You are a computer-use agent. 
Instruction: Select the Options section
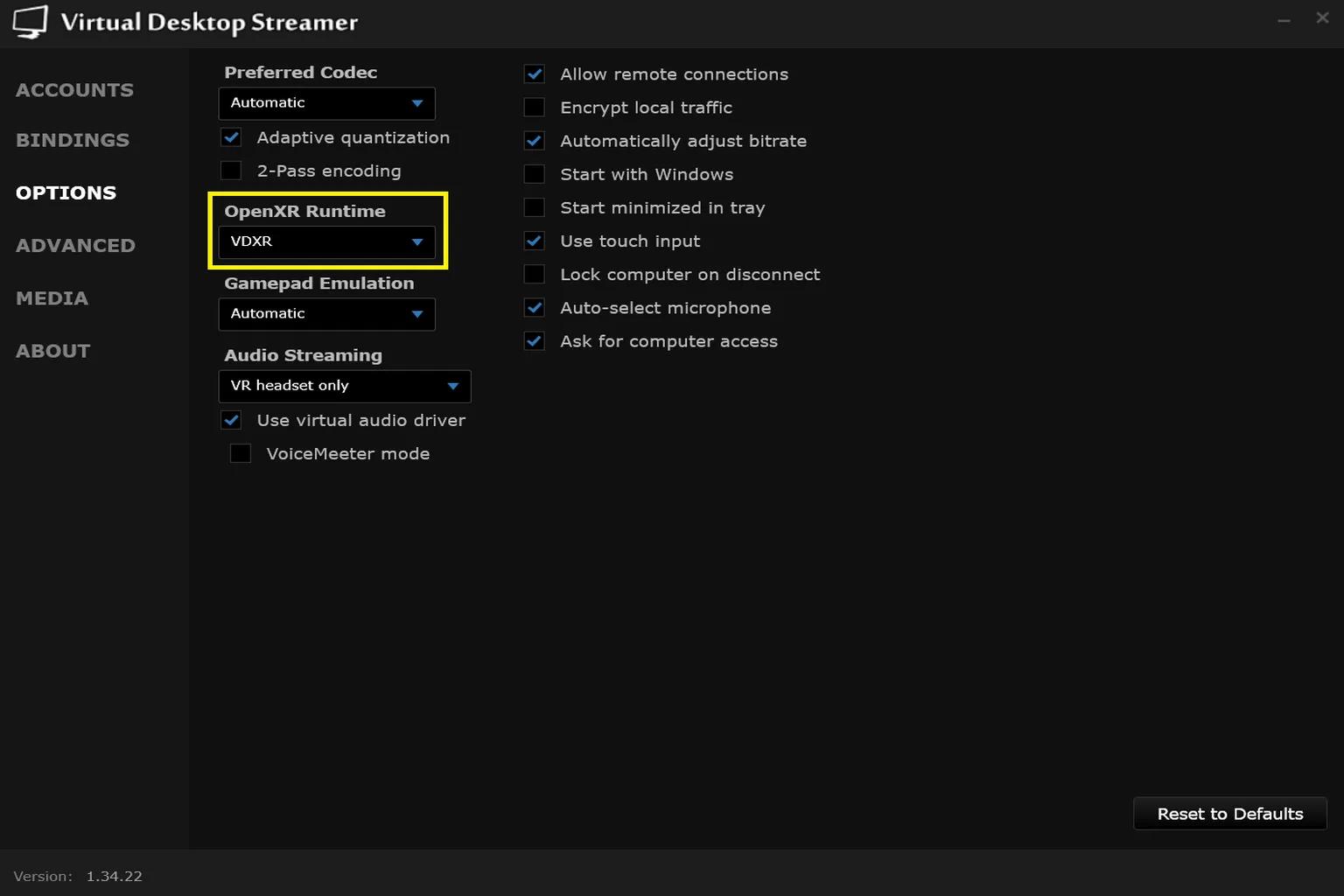pos(66,192)
